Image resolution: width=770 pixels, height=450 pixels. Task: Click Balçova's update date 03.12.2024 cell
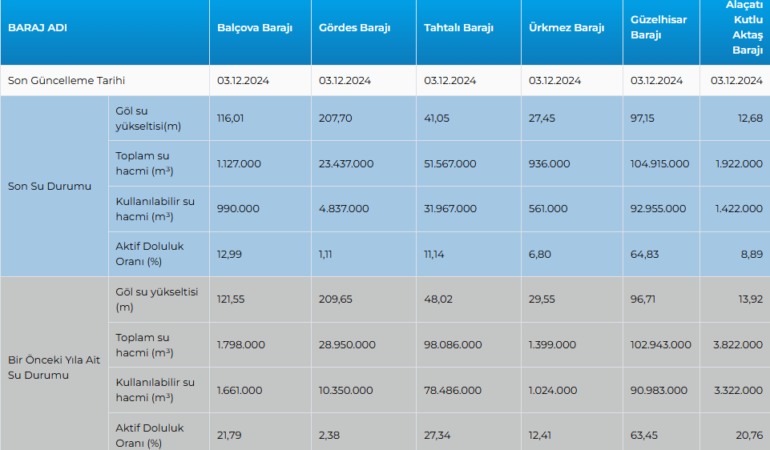pyautogui.click(x=242, y=81)
